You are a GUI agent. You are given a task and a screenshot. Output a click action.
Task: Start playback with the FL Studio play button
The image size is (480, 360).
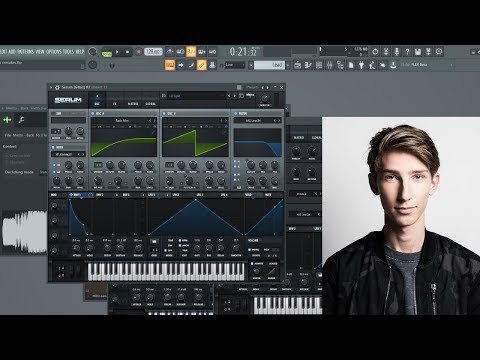click(117, 52)
